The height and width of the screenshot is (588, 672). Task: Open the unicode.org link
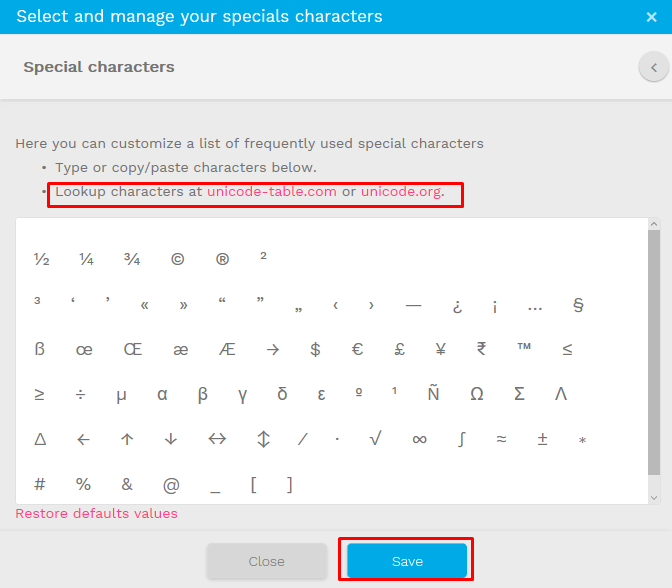[x=400, y=191]
